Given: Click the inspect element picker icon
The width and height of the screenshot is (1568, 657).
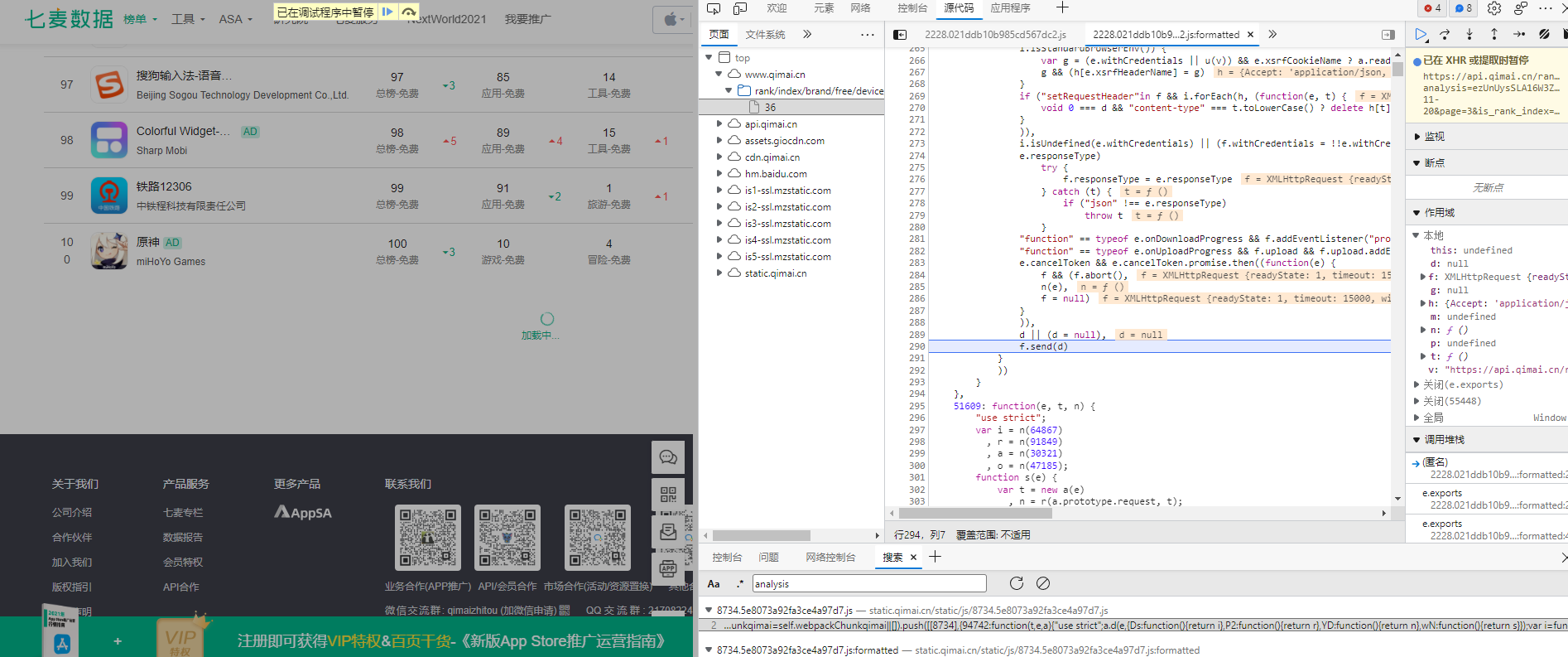Looking at the screenshot, I should click(x=714, y=8).
